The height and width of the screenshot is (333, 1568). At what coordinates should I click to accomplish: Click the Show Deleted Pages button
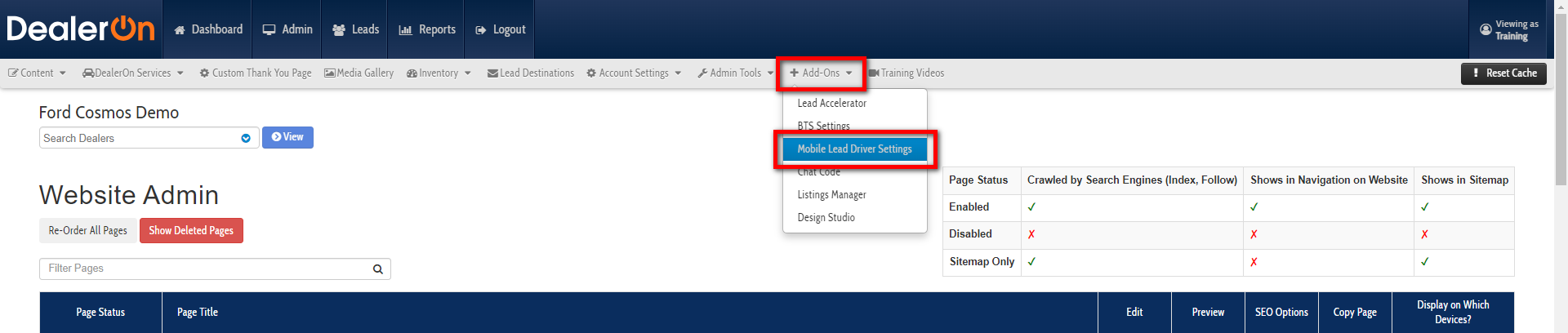[x=191, y=231]
